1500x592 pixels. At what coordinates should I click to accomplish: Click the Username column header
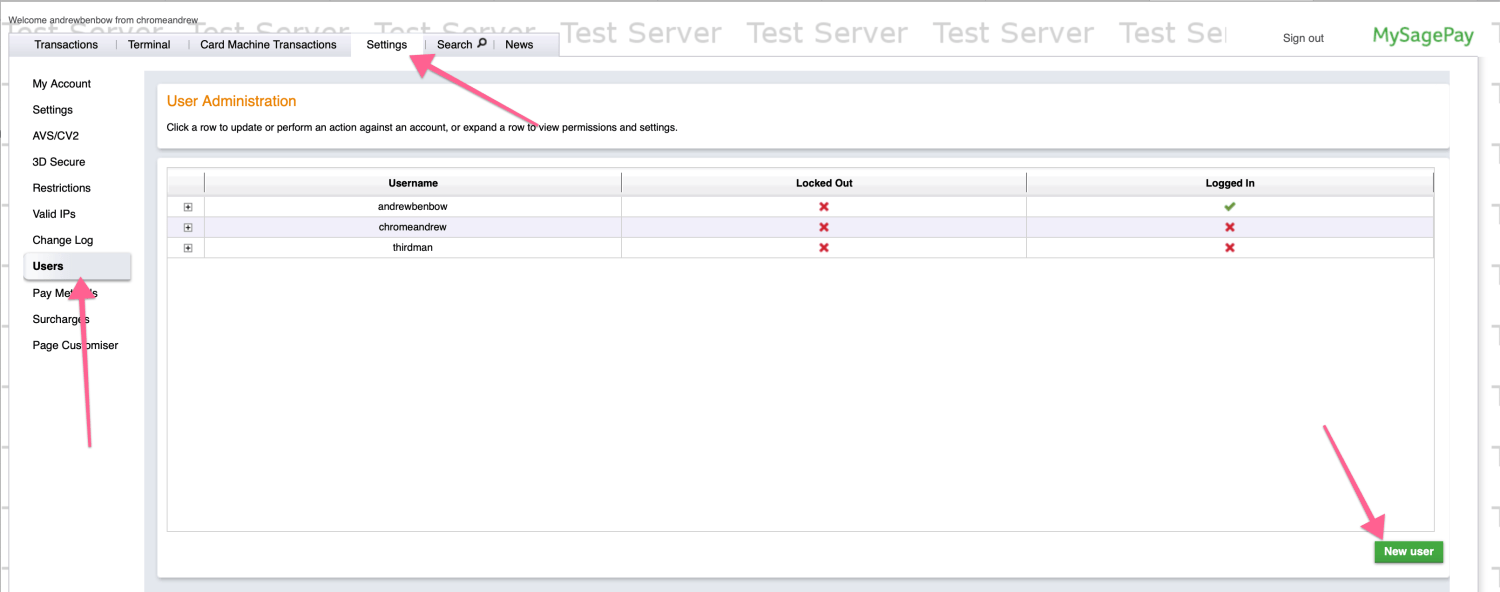click(412, 183)
